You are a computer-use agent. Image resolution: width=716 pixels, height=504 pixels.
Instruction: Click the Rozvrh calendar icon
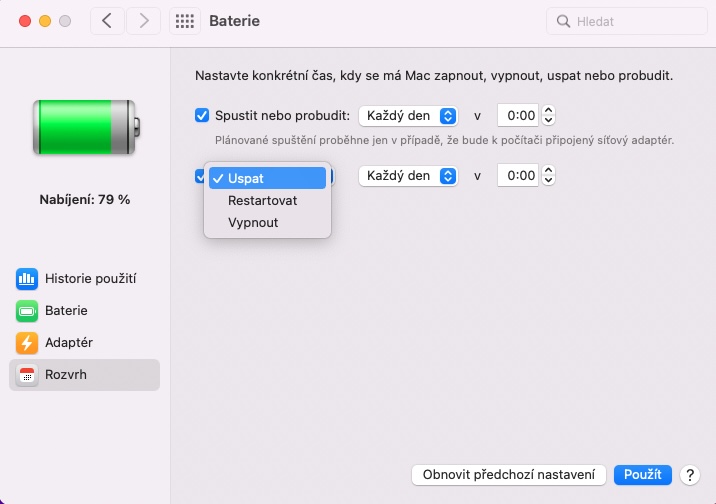click(x=26, y=375)
